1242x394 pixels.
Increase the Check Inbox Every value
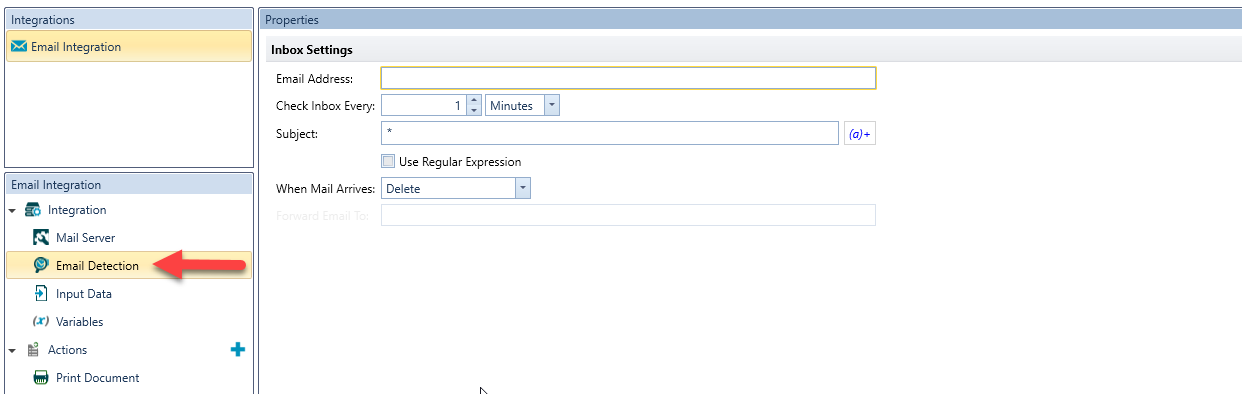(x=474, y=100)
